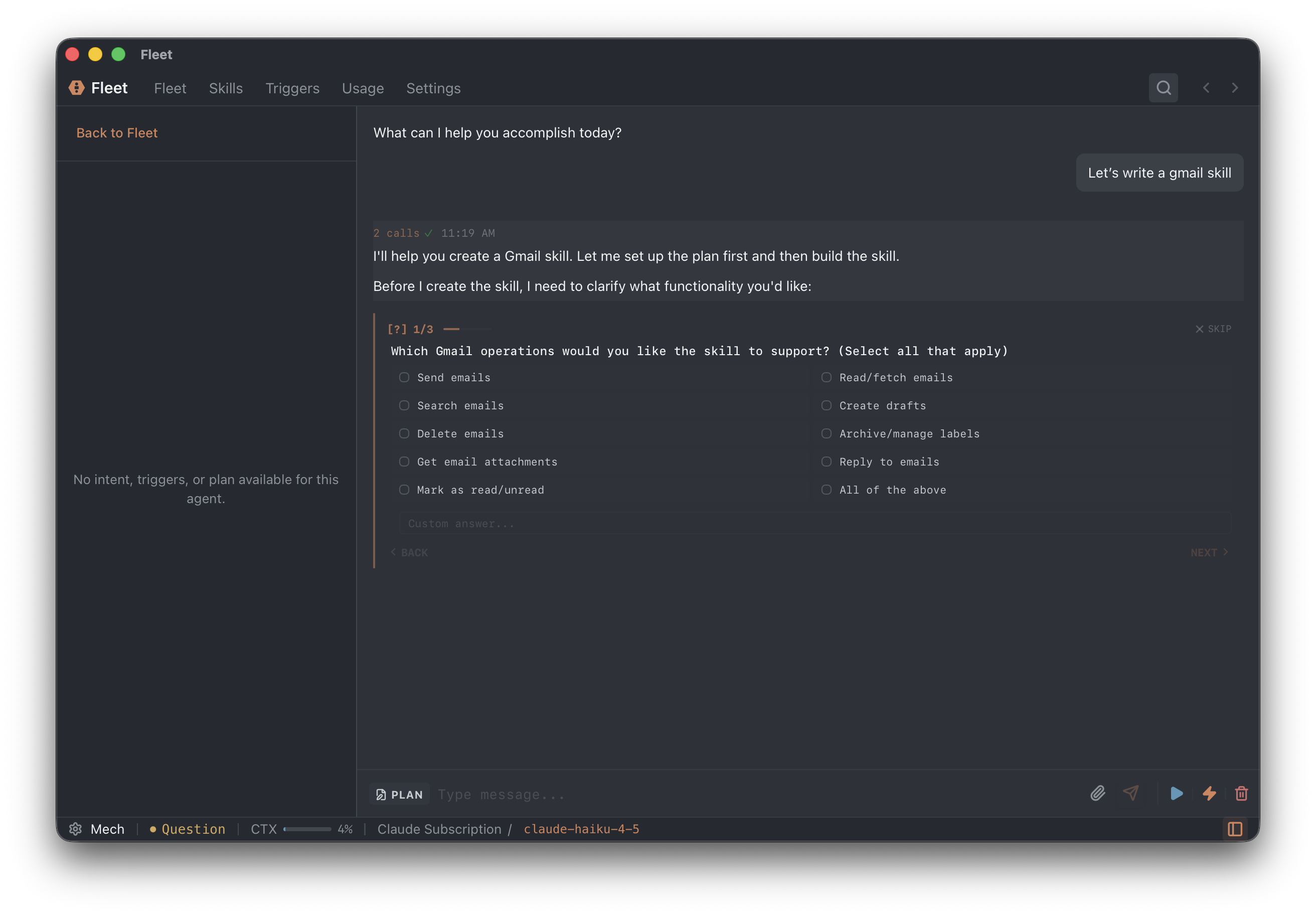This screenshot has height=916, width=1316.
Task: Navigate back with left chevron arrow
Action: tap(1206, 88)
